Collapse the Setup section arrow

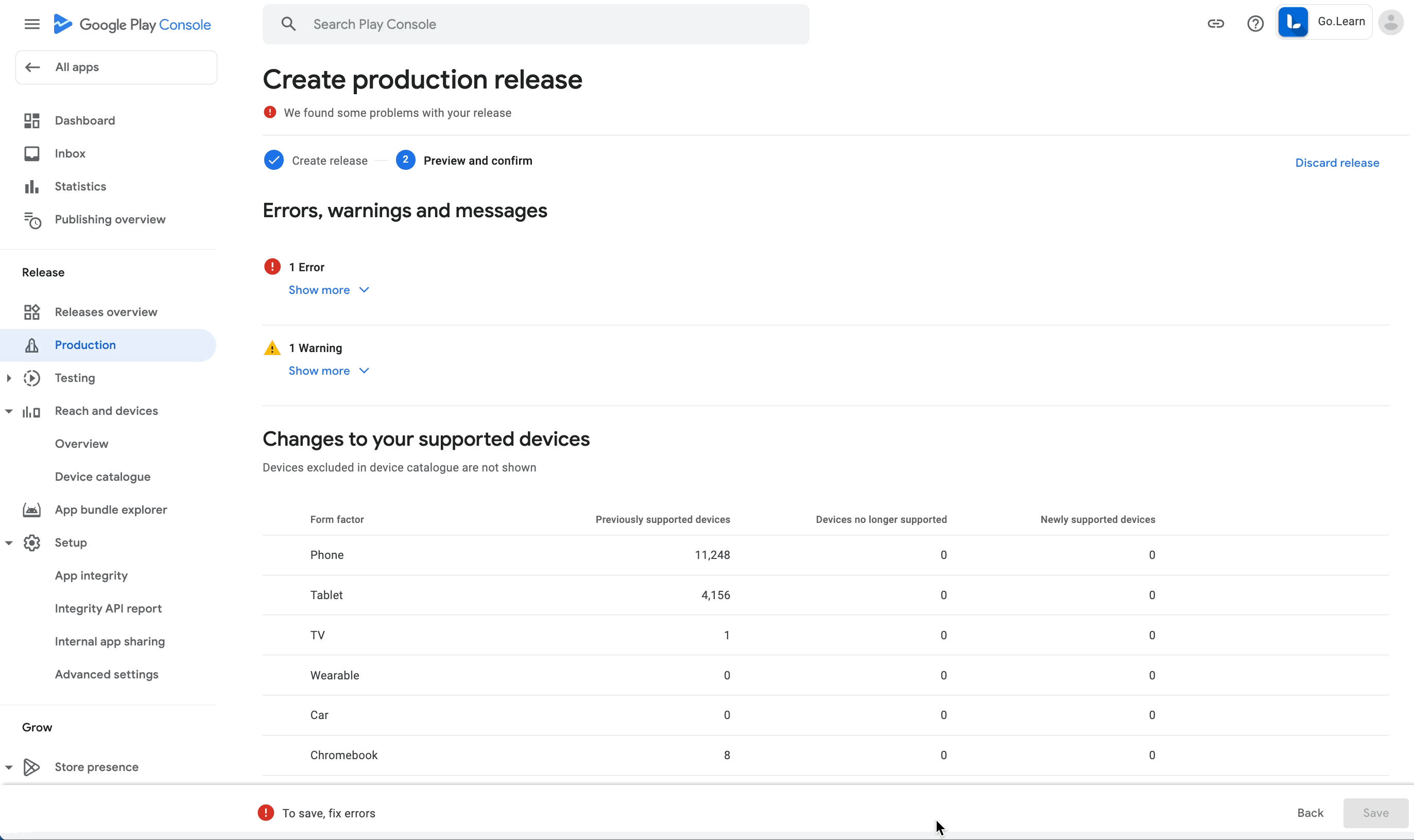pos(9,543)
